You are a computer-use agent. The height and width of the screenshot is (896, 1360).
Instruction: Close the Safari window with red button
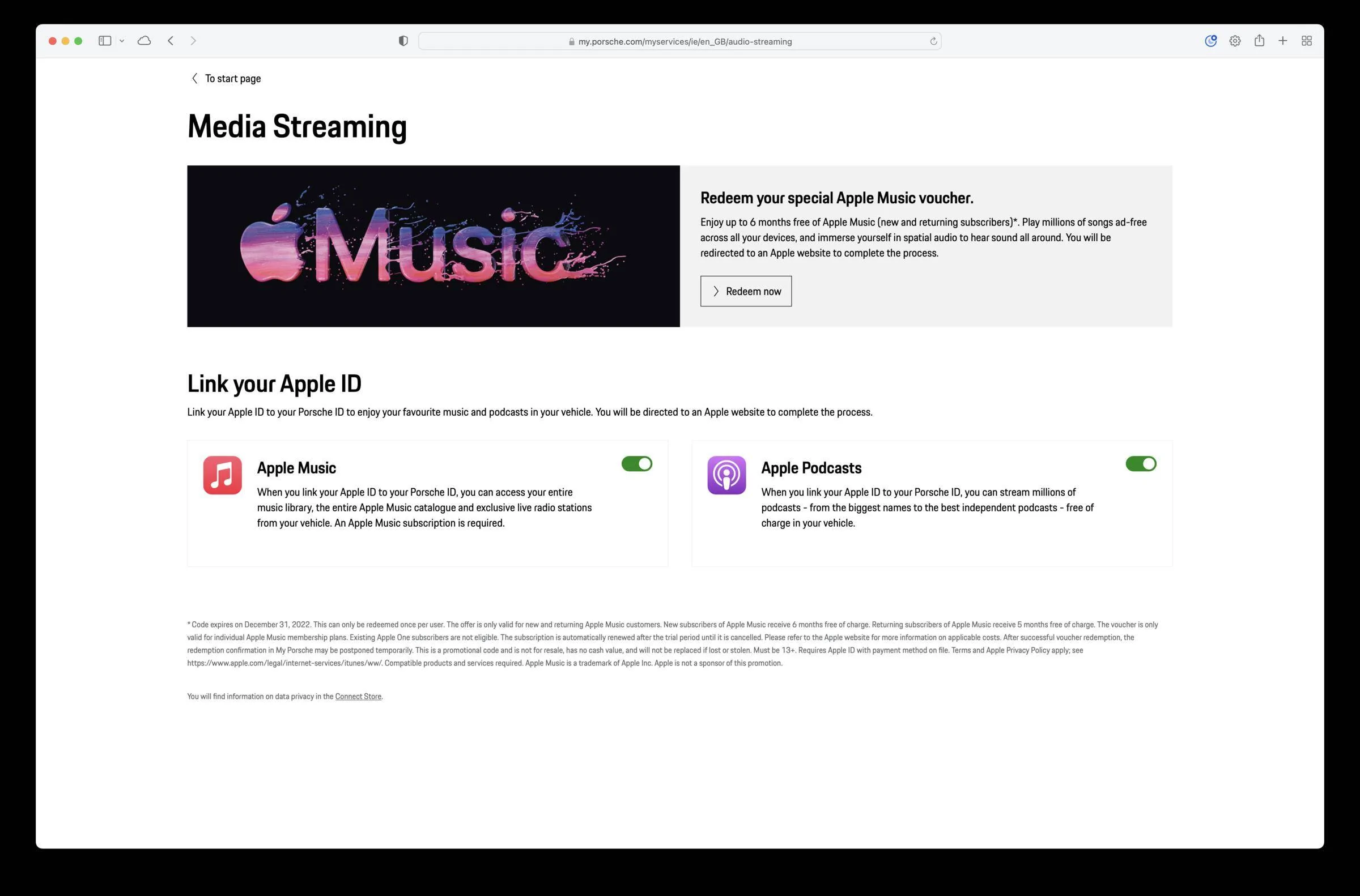click(53, 41)
